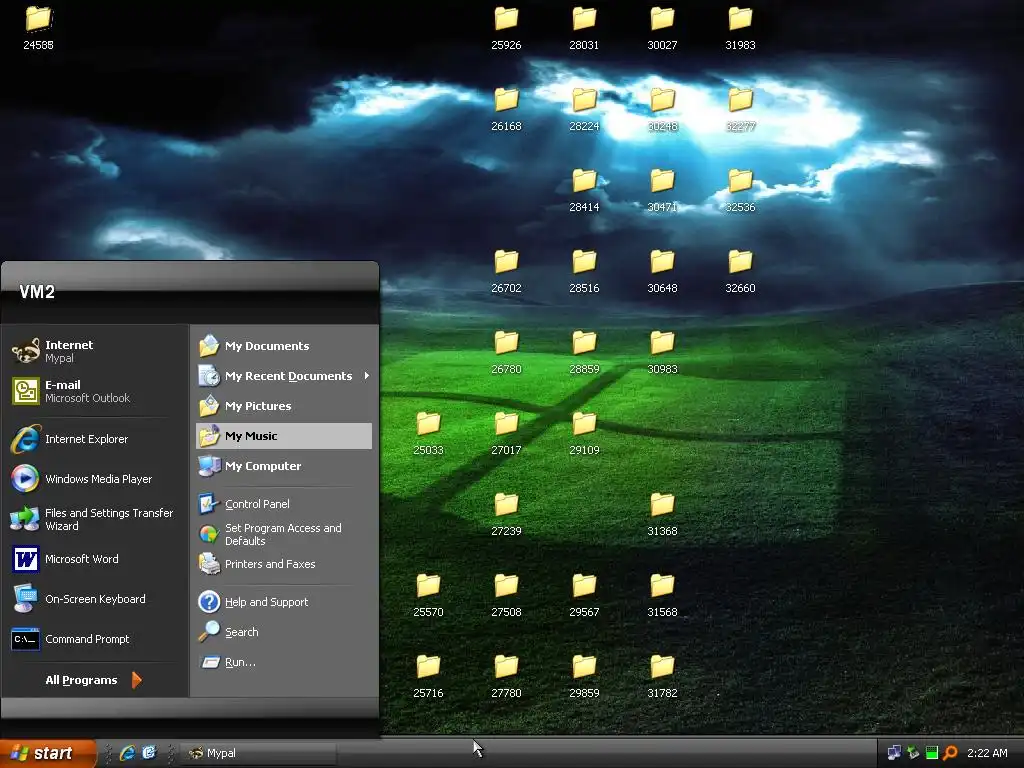Select desktop folder 30471
The image size is (1024, 768).
[x=662, y=189]
